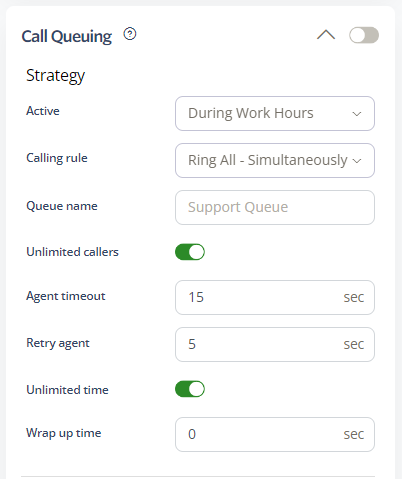Viewport: 402px width, 479px height.
Task: Click the Retry agent seconds field
Action: (275, 344)
